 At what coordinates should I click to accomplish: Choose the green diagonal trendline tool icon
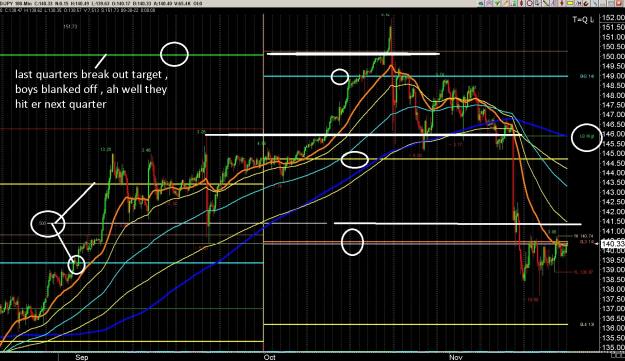(546, 3)
